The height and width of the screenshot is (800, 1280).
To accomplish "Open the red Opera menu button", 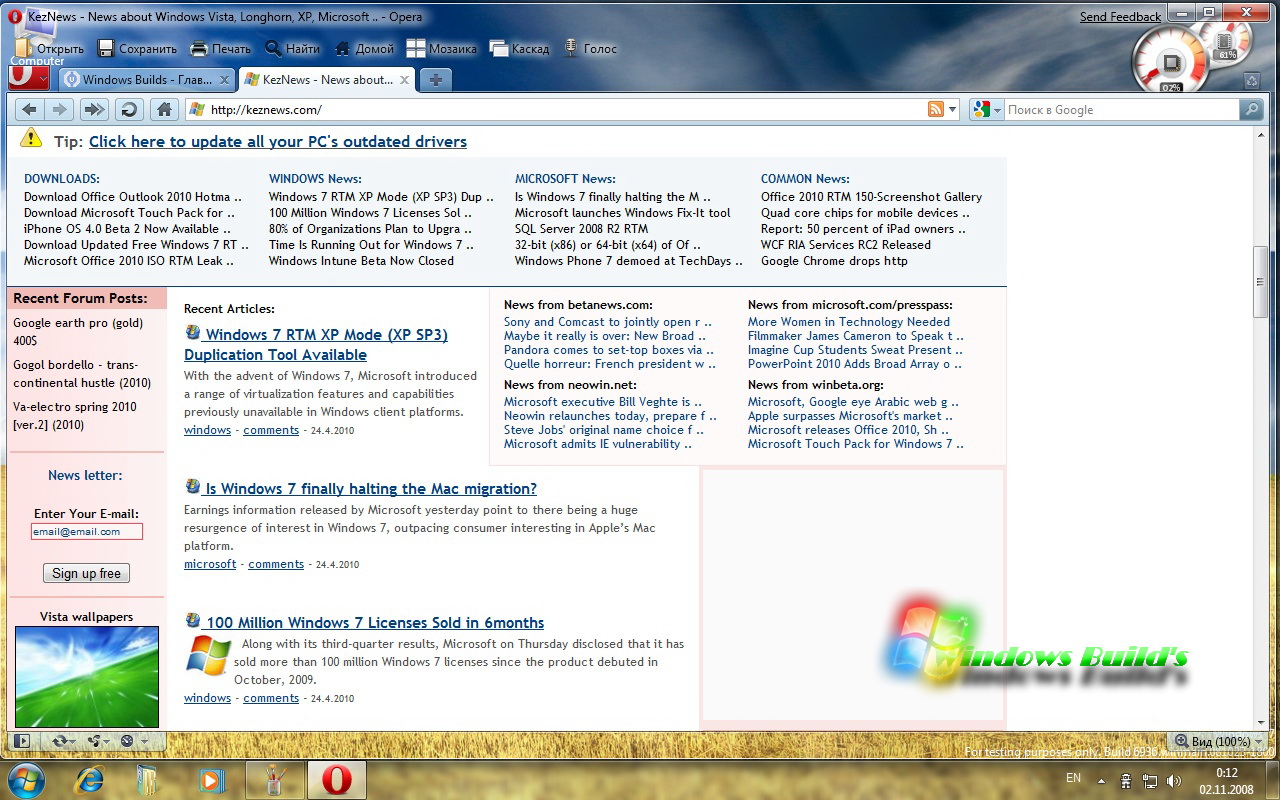I will (x=30, y=77).
